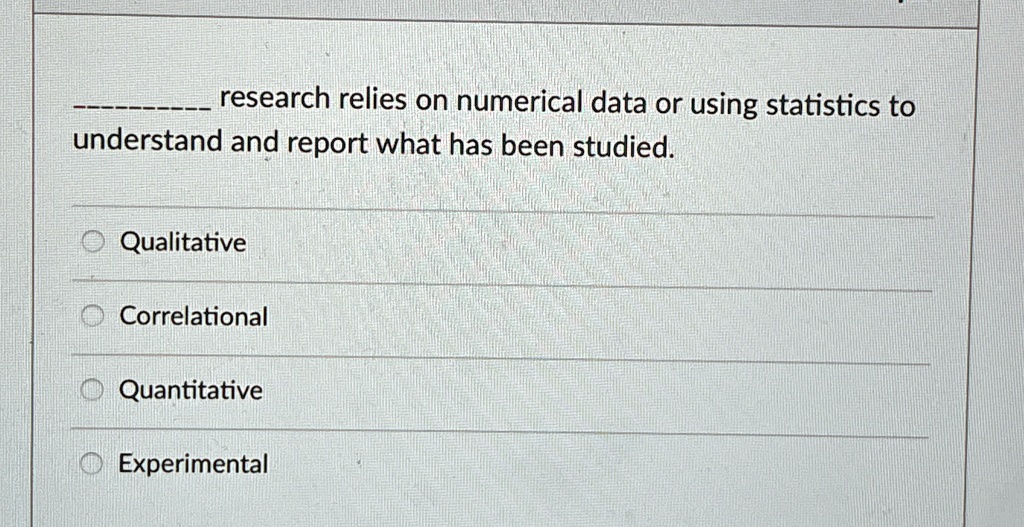Click the grey header bar above the question

[x=505, y=12]
